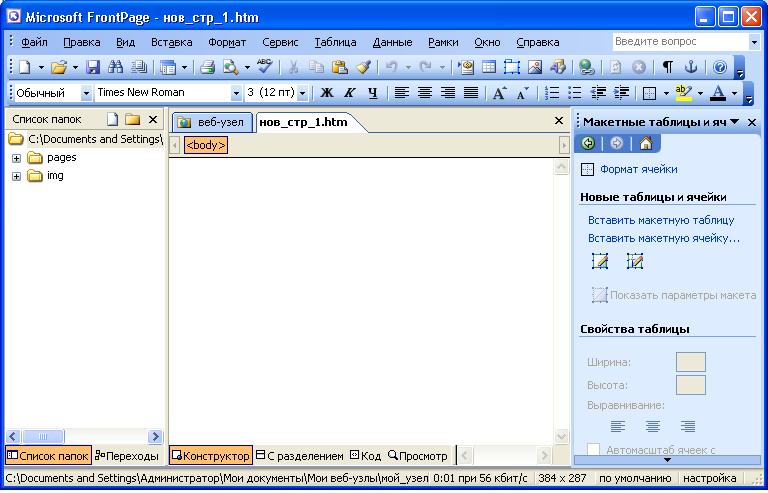The height and width of the screenshot is (493, 768).
Task: Click the Open folder toolbar icon
Action: click(58, 67)
